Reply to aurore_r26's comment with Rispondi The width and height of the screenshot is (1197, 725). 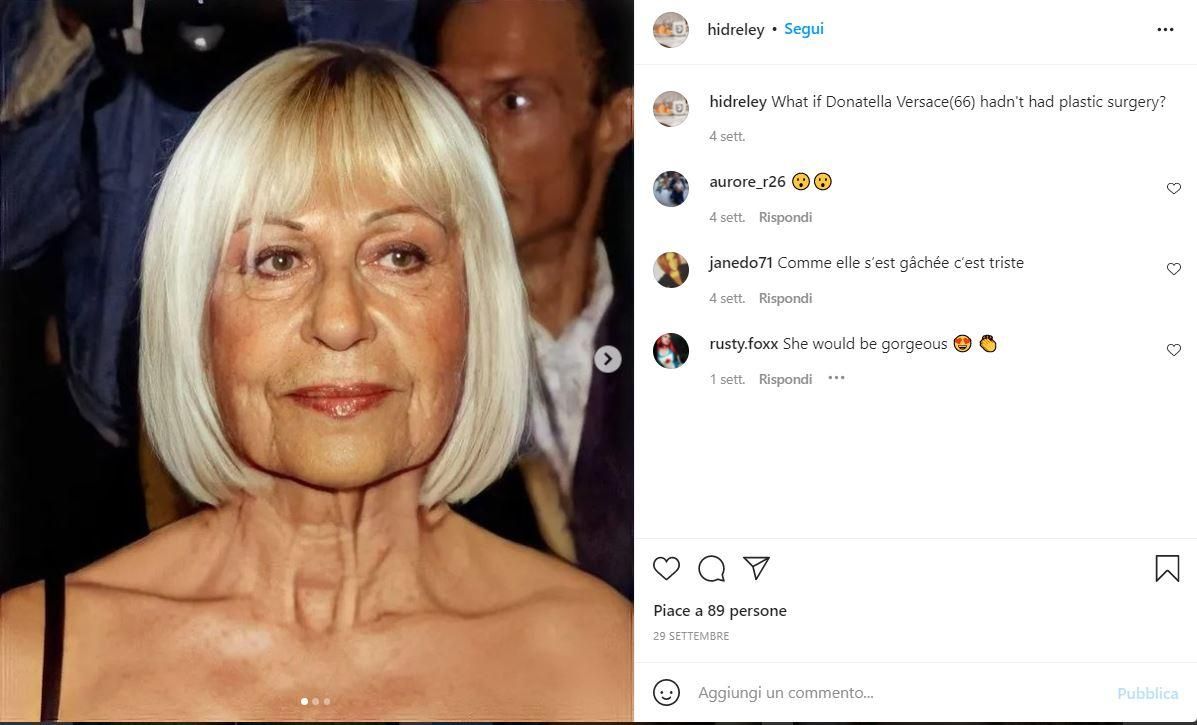point(785,217)
